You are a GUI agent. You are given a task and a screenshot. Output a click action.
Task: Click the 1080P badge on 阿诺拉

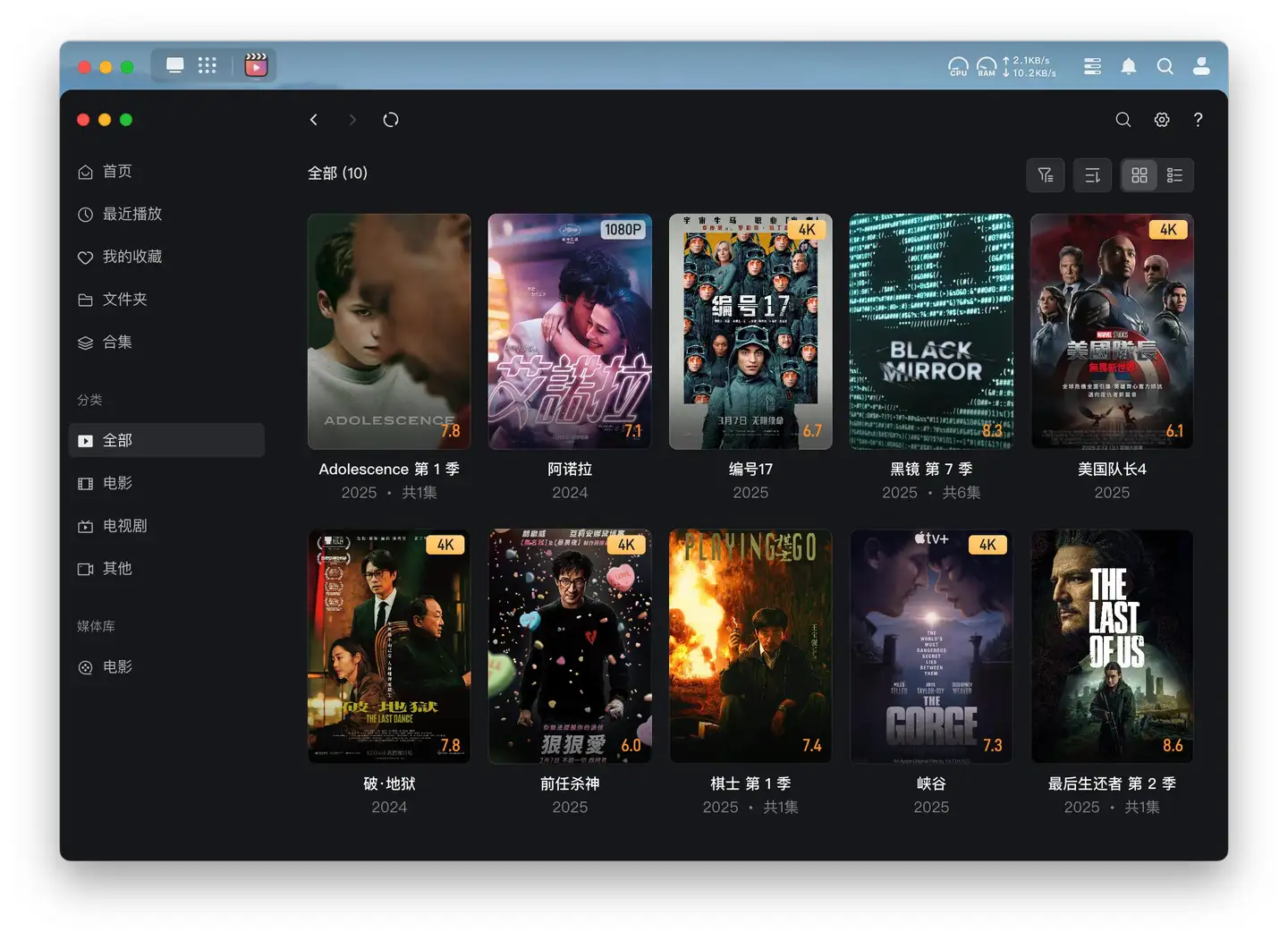click(x=623, y=230)
